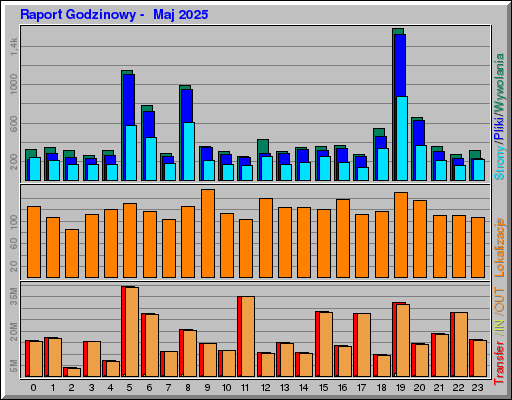Select the cyan Strony bar for hour 8

[189, 152]
